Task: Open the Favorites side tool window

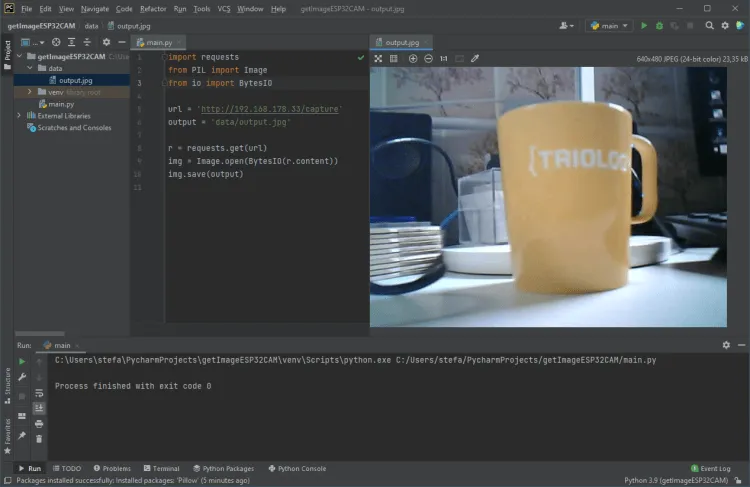Action: pos(7,436)
